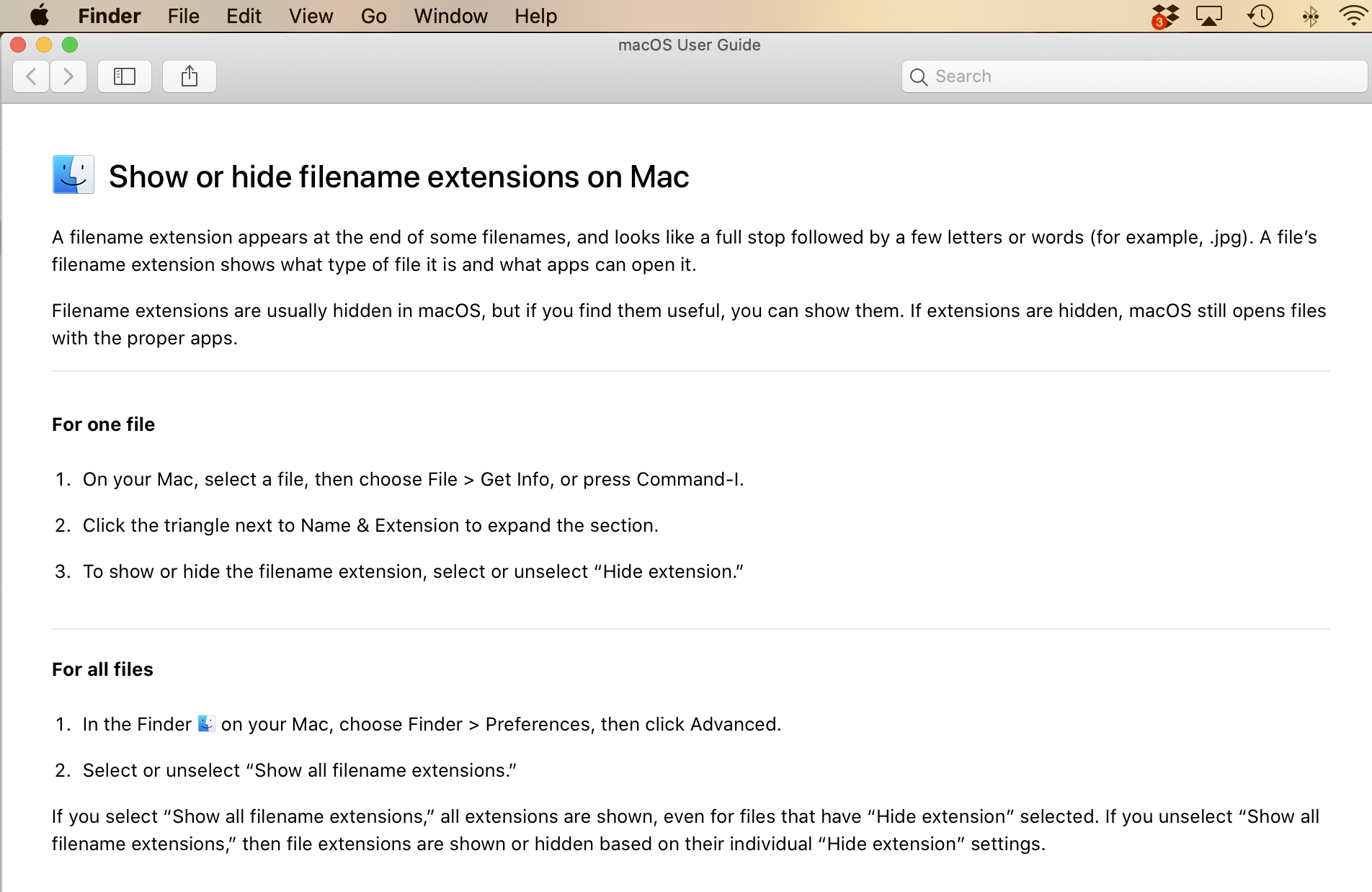Open the View menu
Image resolution: width=1372 pixels, height=892 pixels.
point(311,16)
